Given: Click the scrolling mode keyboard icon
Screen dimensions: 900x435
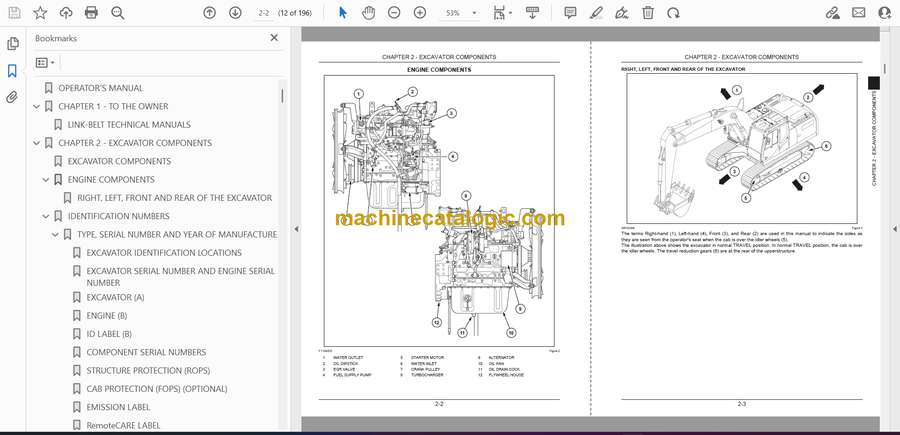Looking at the screenshot, I should [x=533, y=13].
